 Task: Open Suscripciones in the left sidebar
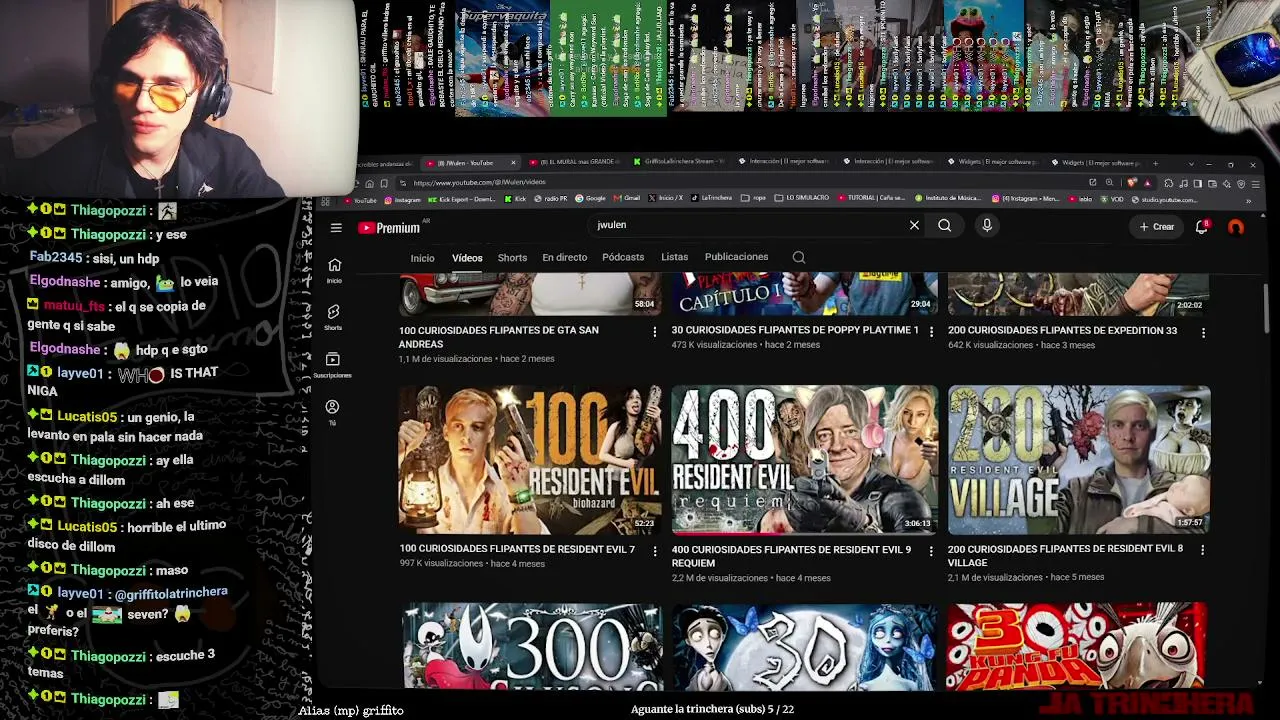333,365
